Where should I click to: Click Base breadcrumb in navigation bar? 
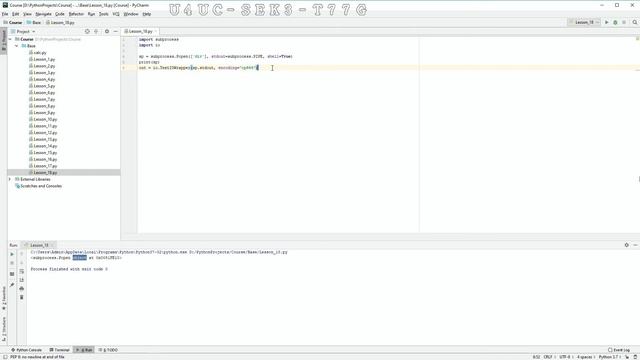tap(34, 22)
